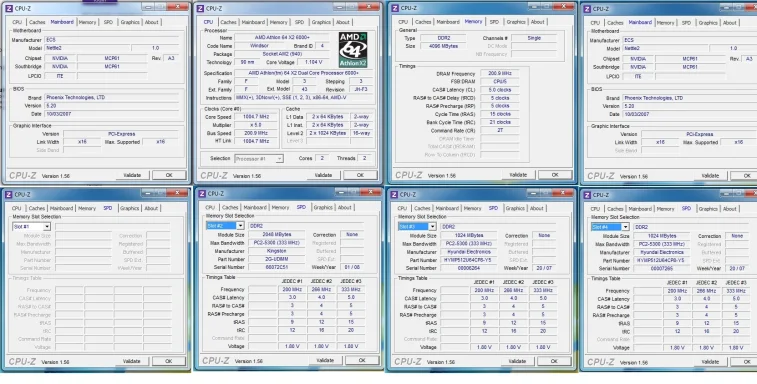Click Validate in the Kingston Slot #2 window
Image resolution: width=757 pixels, height=384 pixels.
325,360
